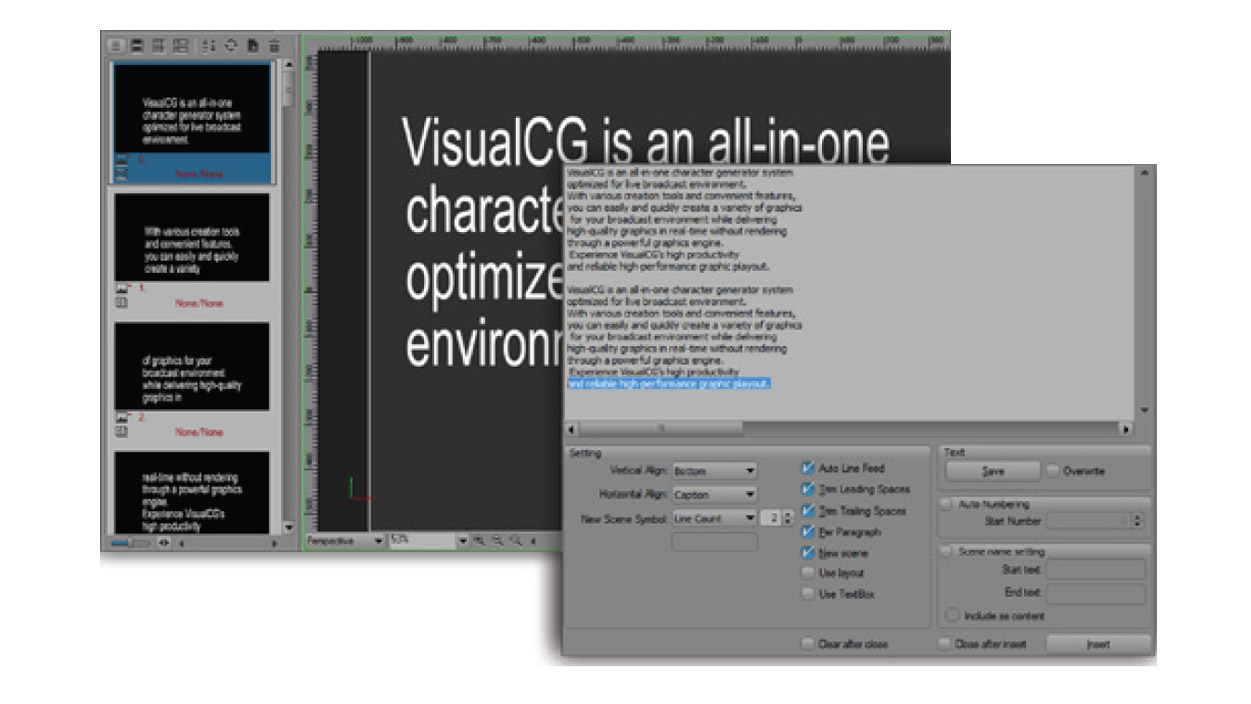Open the Vertical Align dropdown

coord(714,470)
